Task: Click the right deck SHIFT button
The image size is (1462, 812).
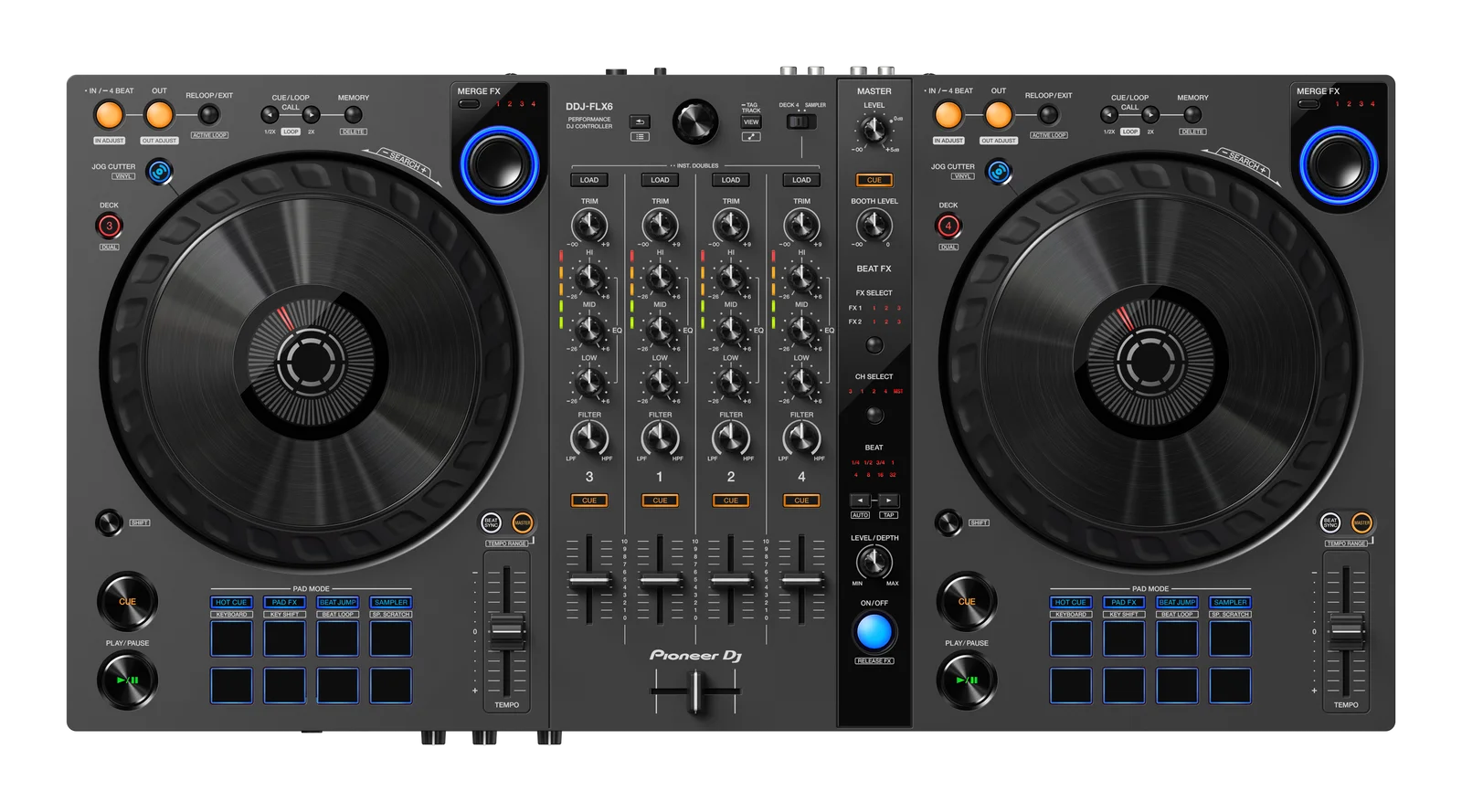Action: coord(948,522)
